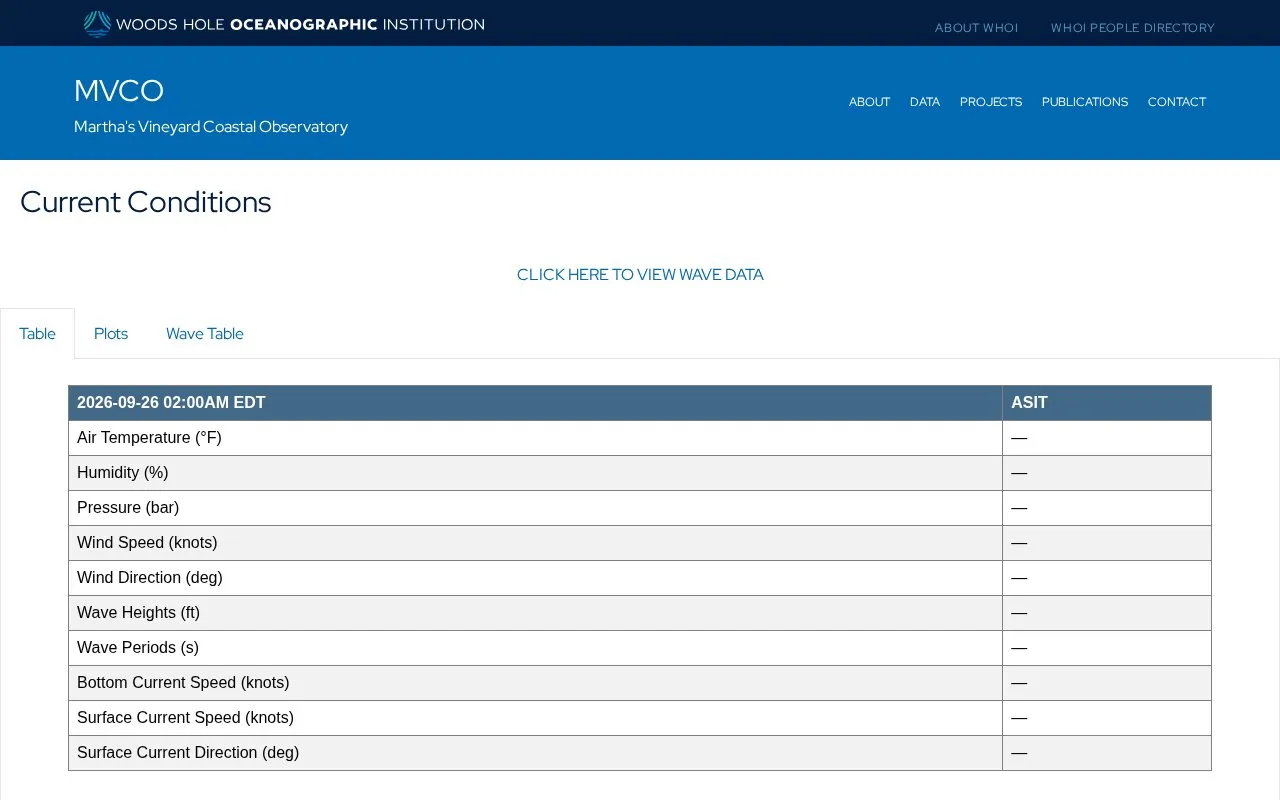Viewport: 1280px width, 800px height.
Task: Open the Data menu item
Action: (x=925, y=102)
